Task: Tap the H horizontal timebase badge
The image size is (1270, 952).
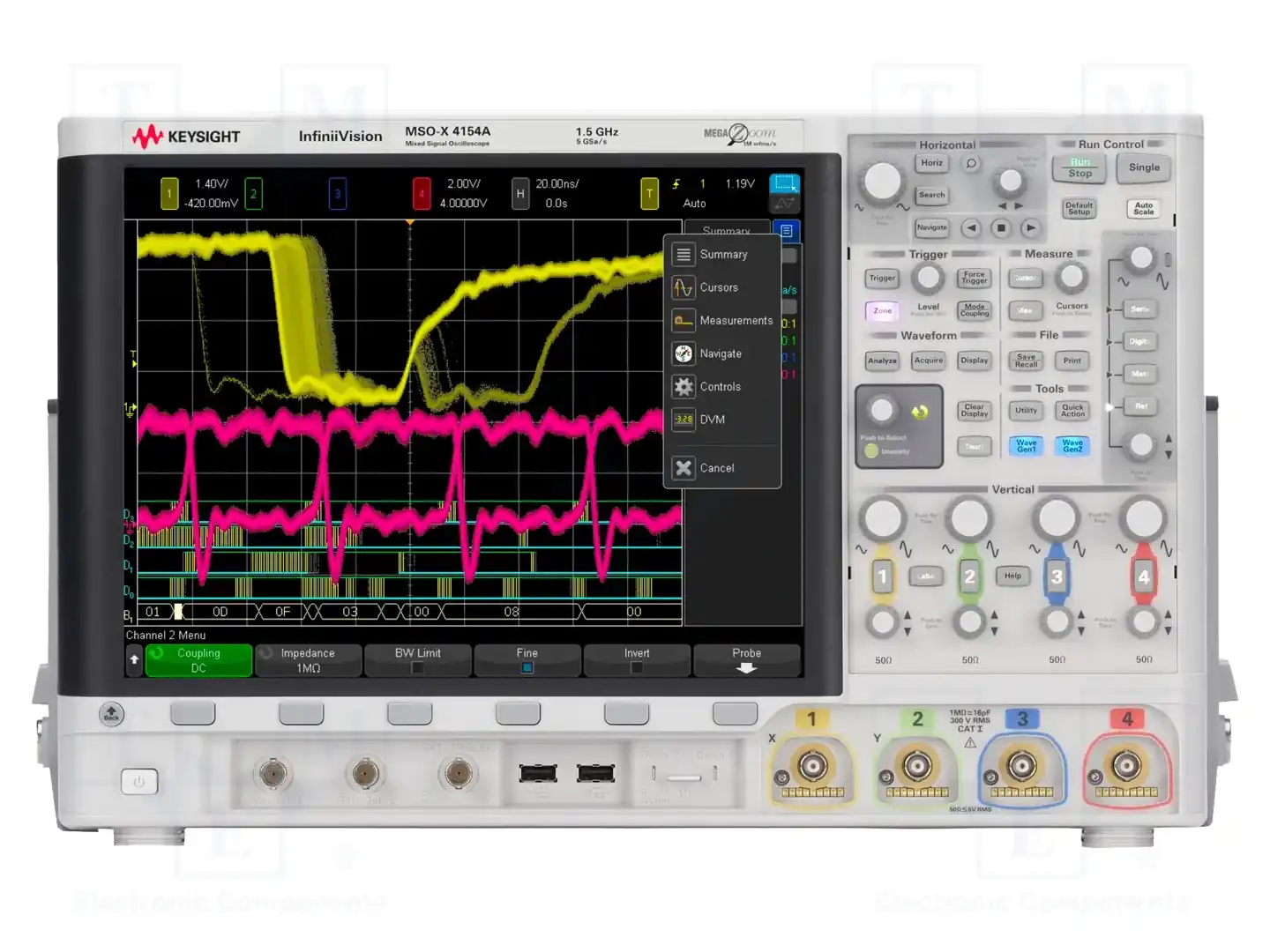Action: (520, 194)
